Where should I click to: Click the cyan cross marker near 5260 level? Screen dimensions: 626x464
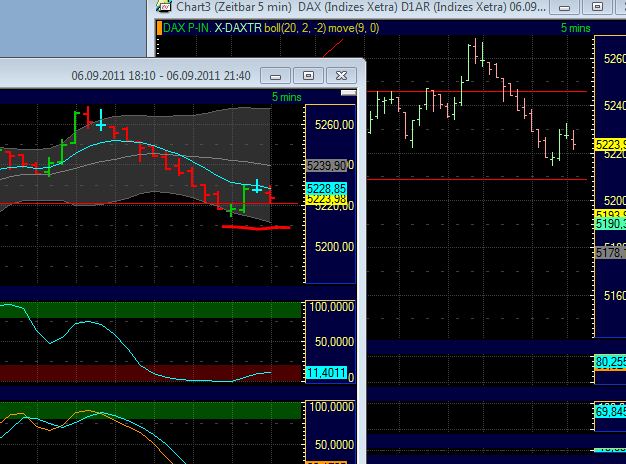click(101, 125)
